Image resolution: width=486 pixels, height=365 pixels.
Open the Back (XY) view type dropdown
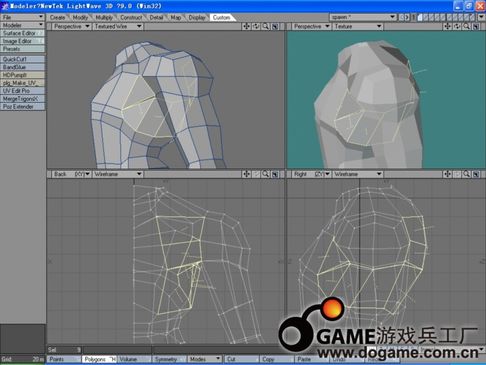pos(71,174)
